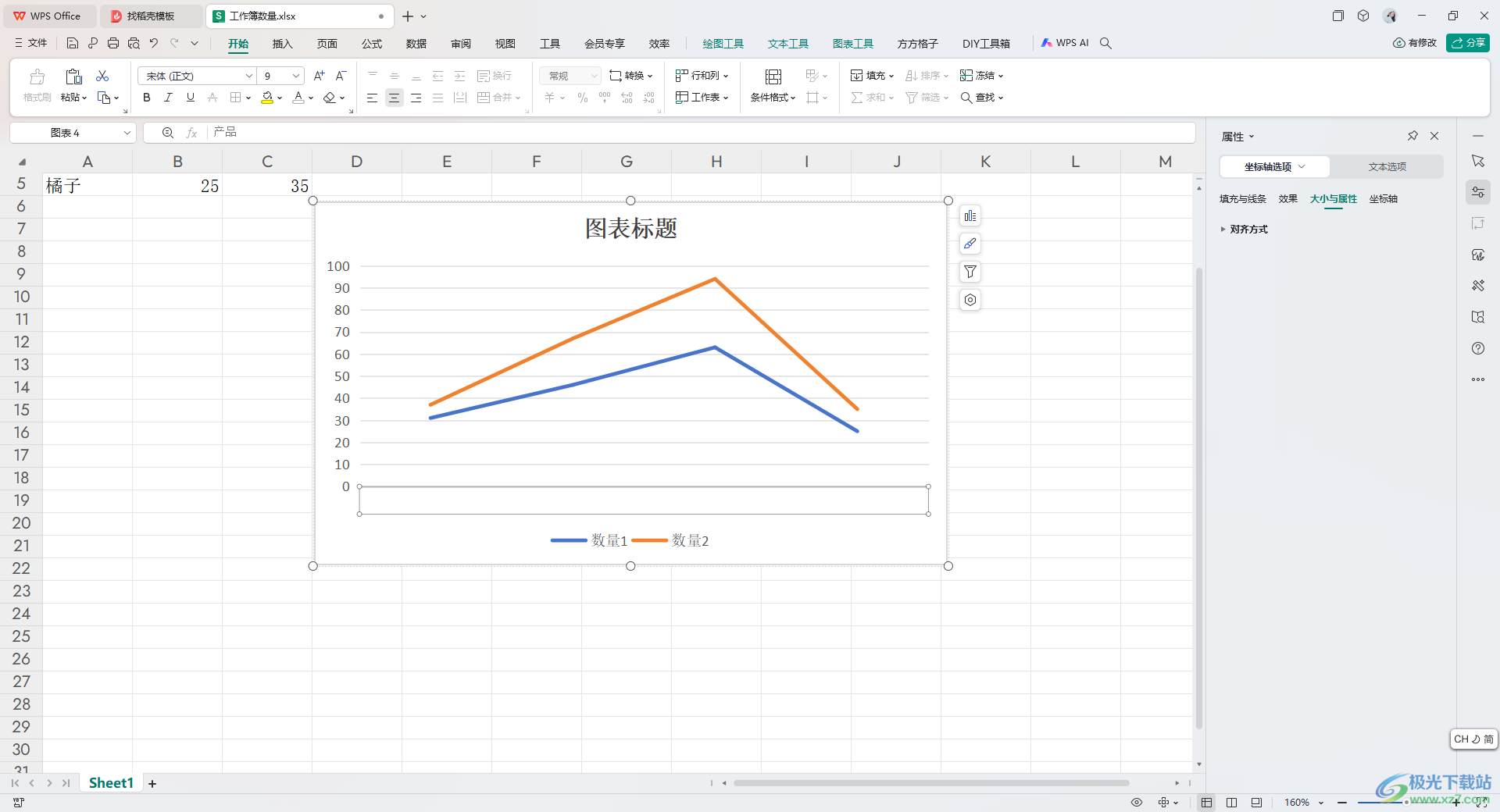
Task: Click the 分享 share button
Action: click(x=1468, y=43)
